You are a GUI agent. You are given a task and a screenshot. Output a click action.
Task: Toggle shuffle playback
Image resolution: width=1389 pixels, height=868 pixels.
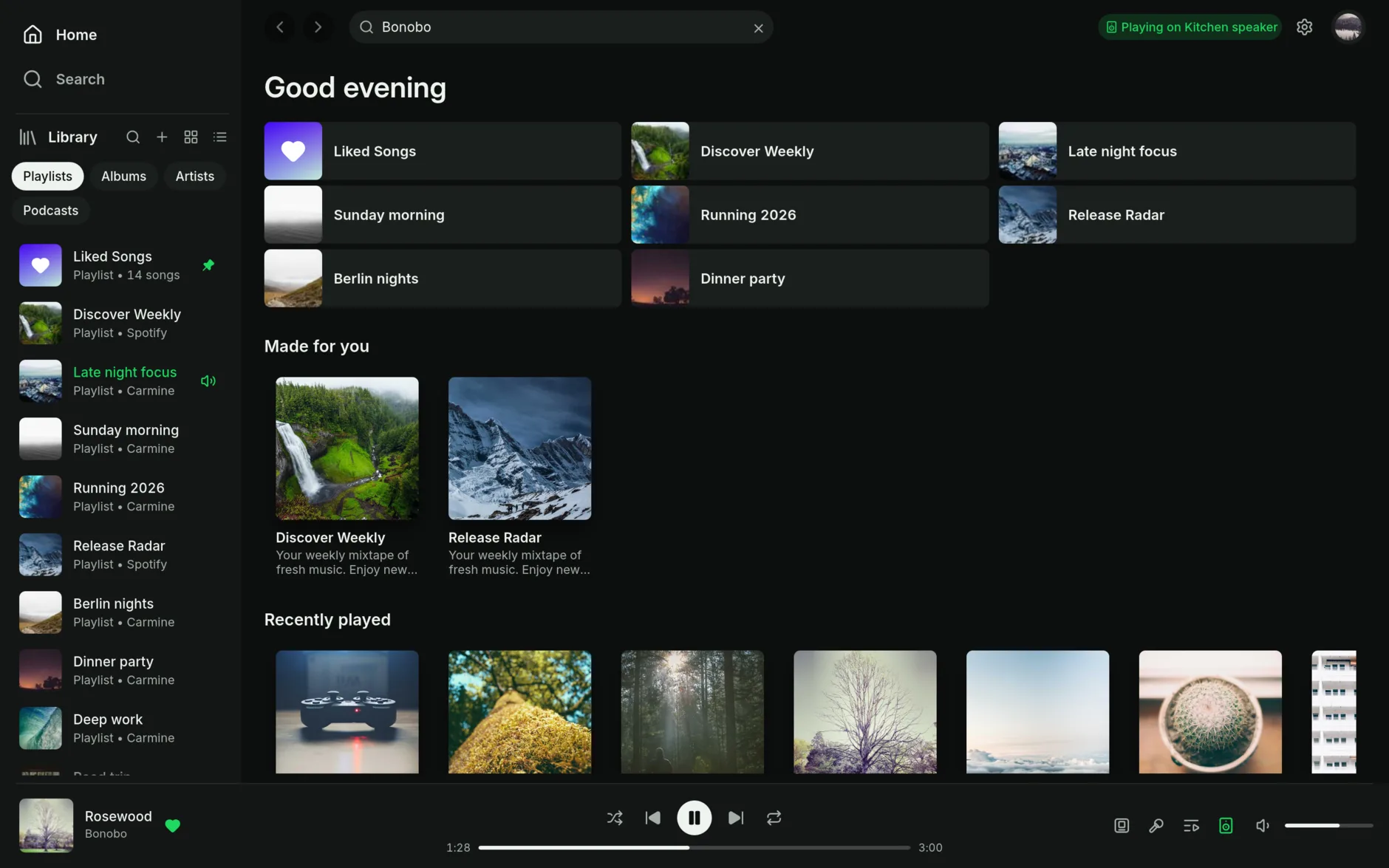[615, 818]
